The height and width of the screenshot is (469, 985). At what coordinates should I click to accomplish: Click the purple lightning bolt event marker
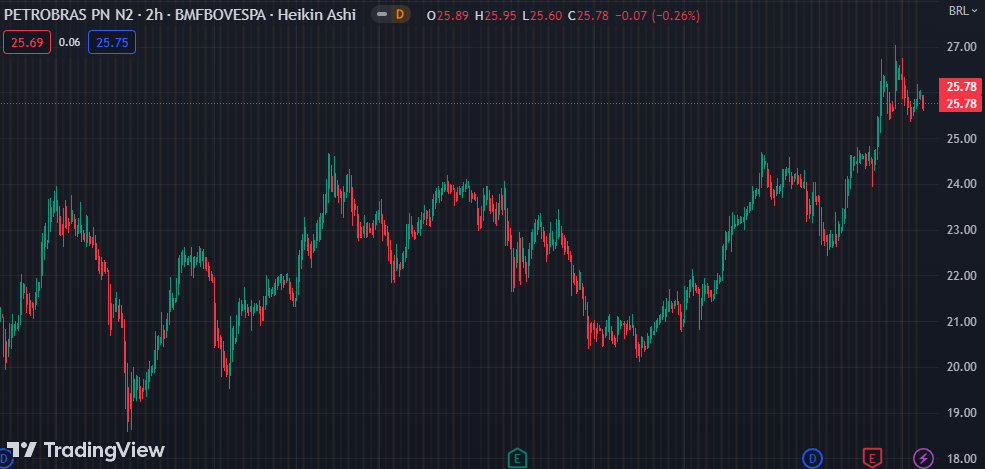pos(923,458)
